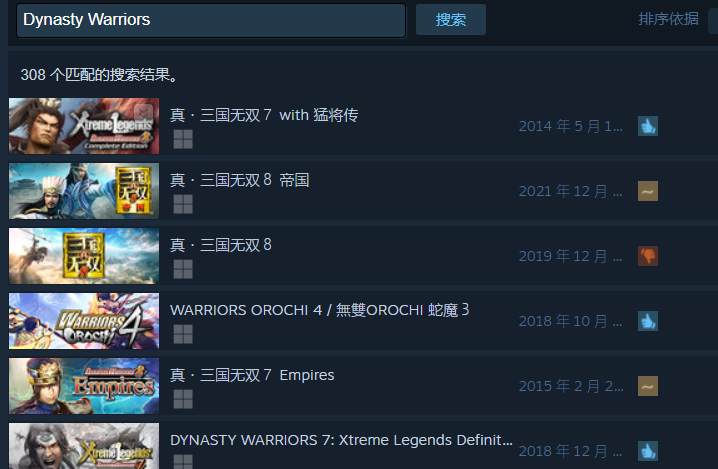Viewport: 718px width, 469px height.
Task: Click the negative thumbs-down icon for 真·三国无双8
Action: (648, 256)
